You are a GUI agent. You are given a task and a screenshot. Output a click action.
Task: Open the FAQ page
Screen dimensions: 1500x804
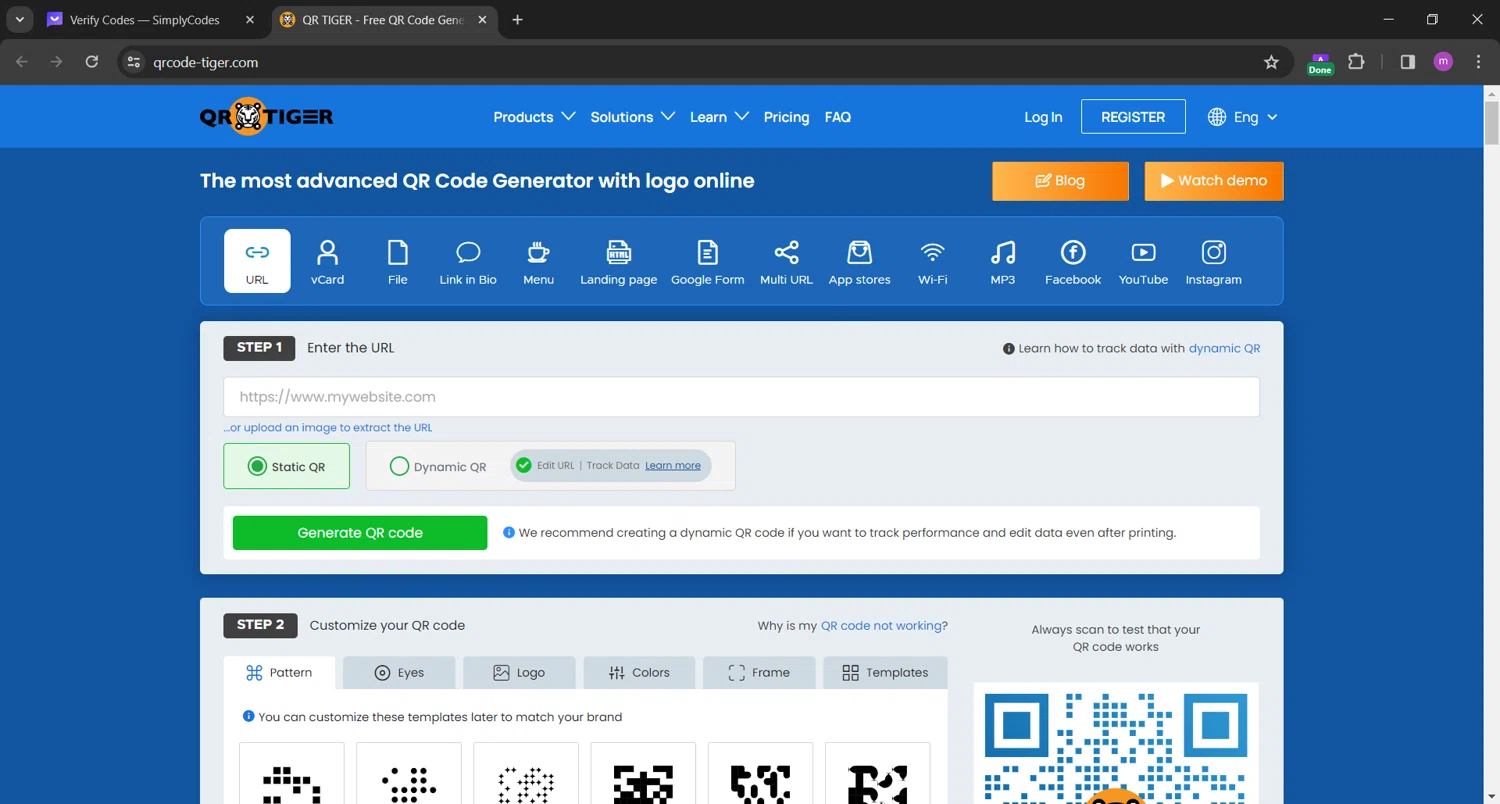(838, 117)
